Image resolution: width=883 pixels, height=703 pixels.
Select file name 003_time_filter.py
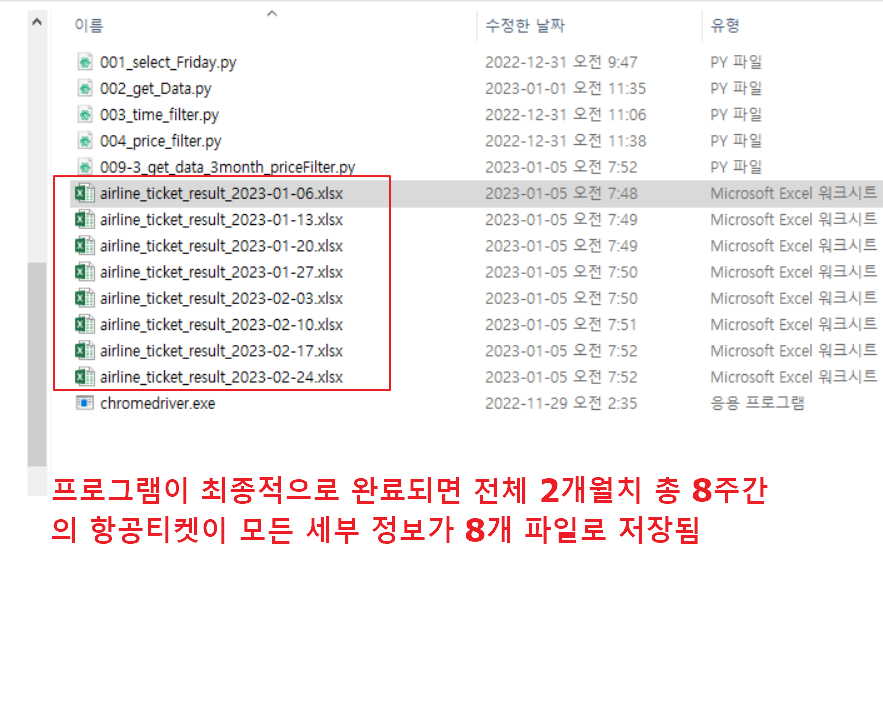point(159,114)
